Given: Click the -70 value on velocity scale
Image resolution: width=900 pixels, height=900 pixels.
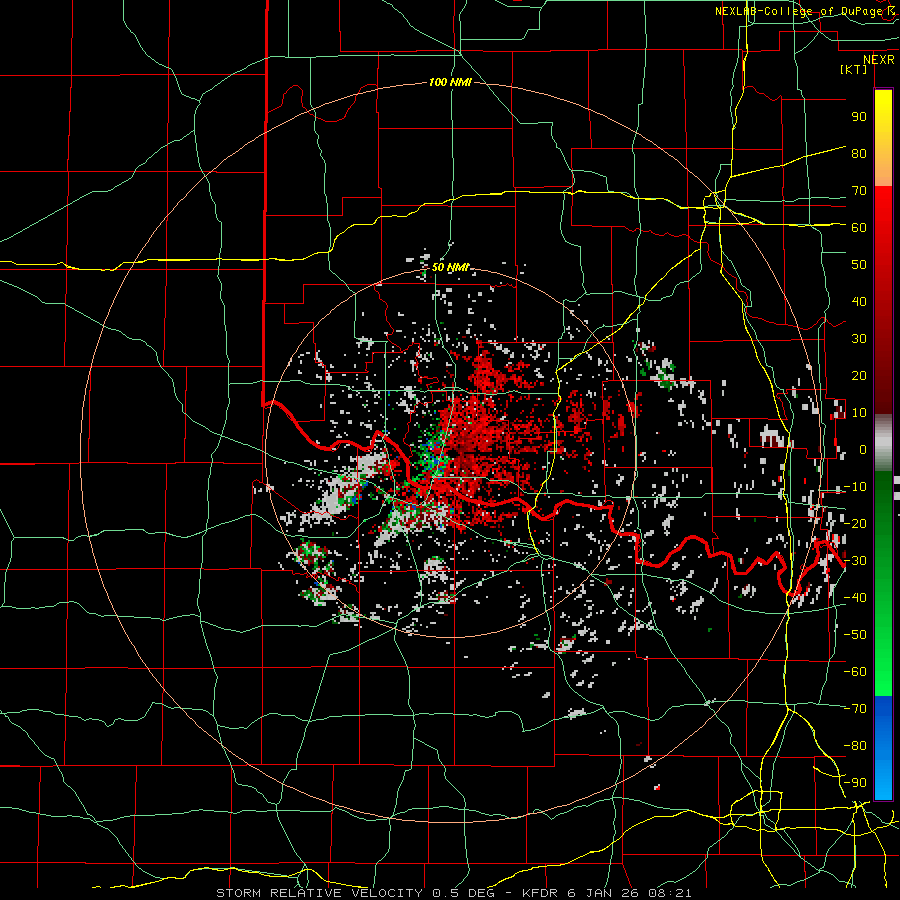Looking at the screenshot, I should [x=855, y=709].
